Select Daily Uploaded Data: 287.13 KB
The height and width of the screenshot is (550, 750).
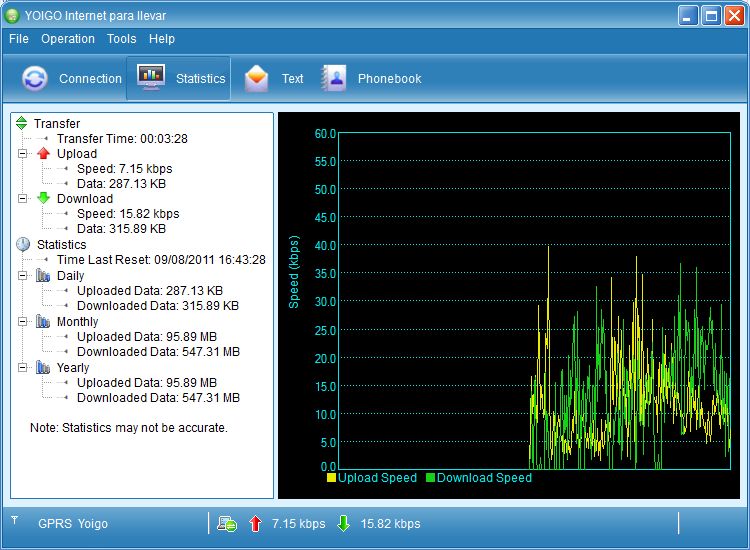[x=150, y=291]
